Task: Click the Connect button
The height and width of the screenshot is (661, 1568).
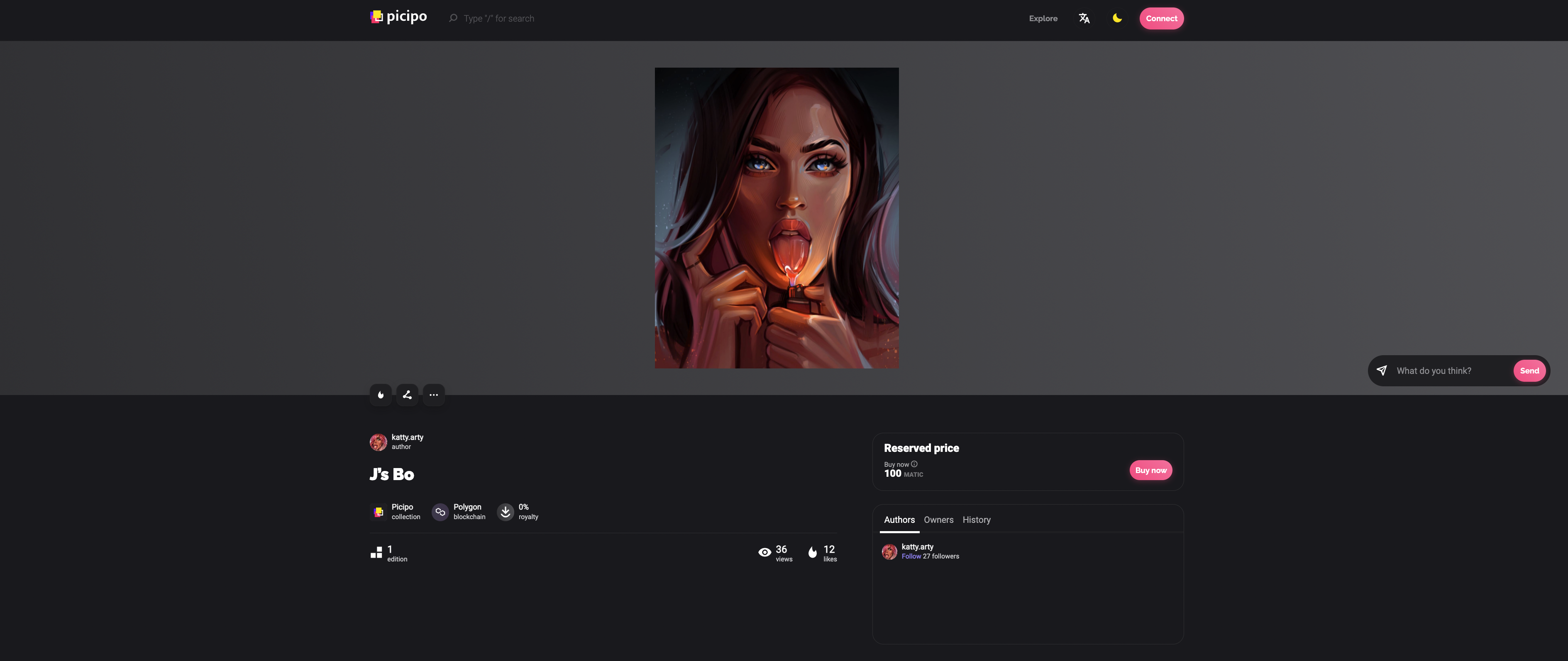Action: coord(1161,18)
